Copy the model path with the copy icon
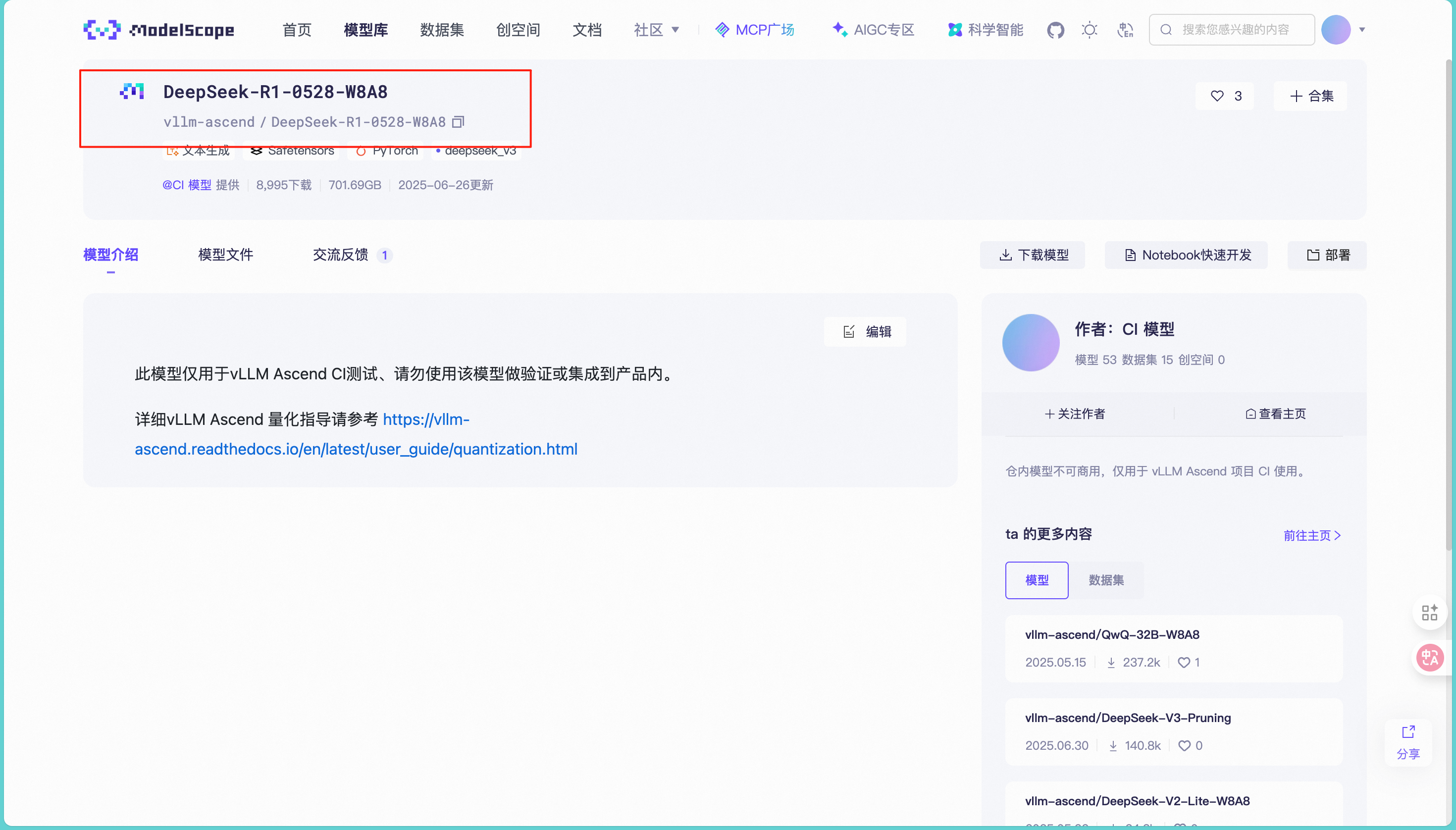This screenshot has height=830, width=1456. (x=458, y=121)
